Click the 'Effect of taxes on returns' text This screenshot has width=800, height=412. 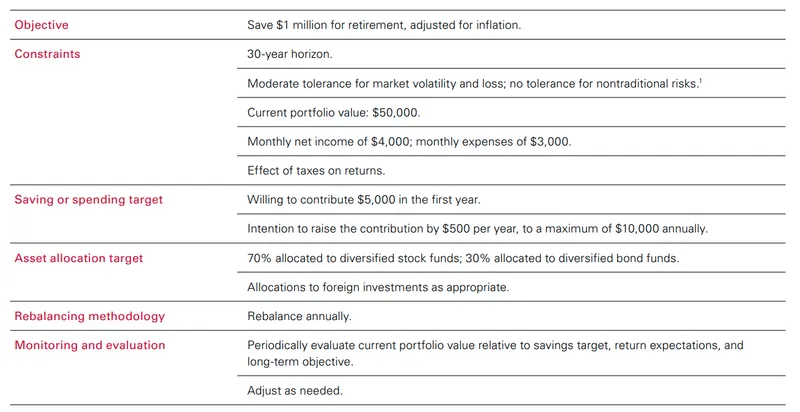[314, 171]
